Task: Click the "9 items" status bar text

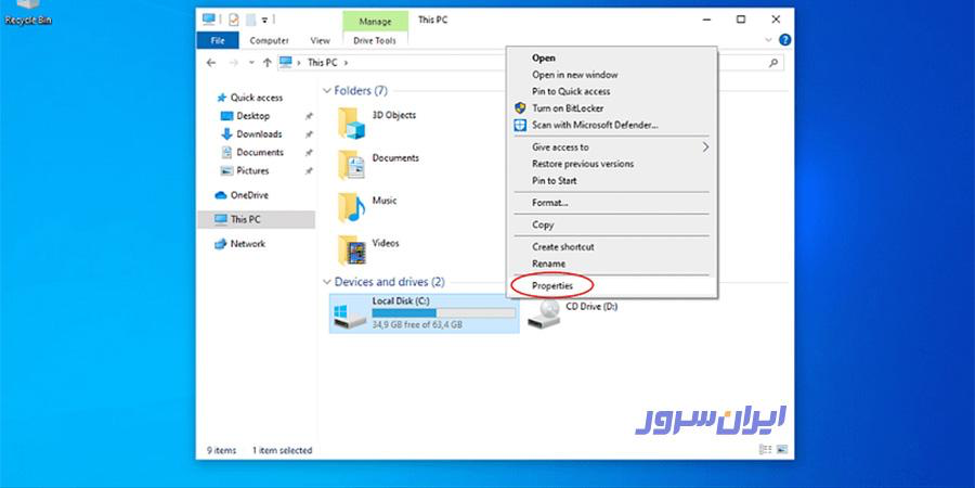Action: point(222,450)
